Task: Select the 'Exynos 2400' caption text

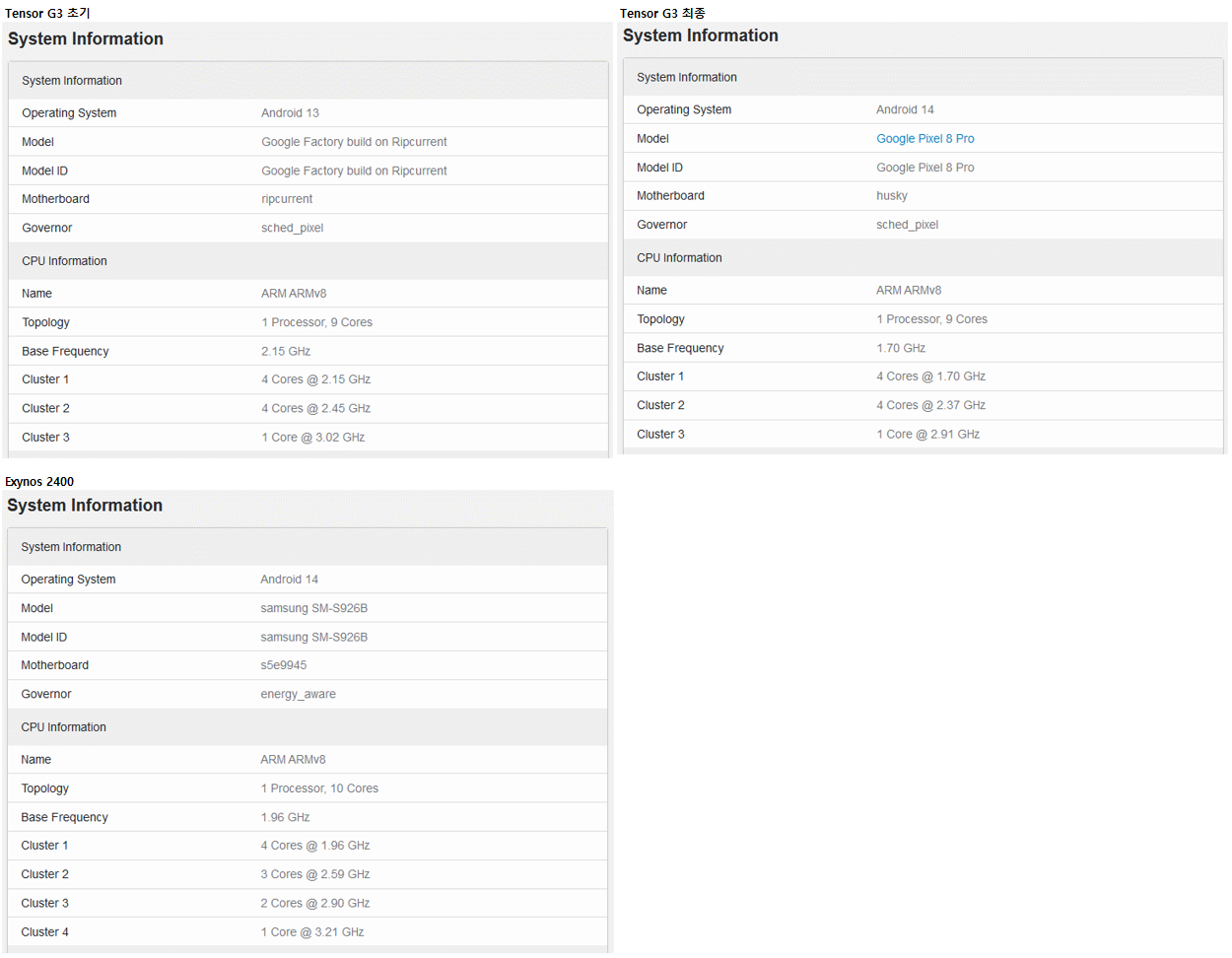Action: [39, 482]
